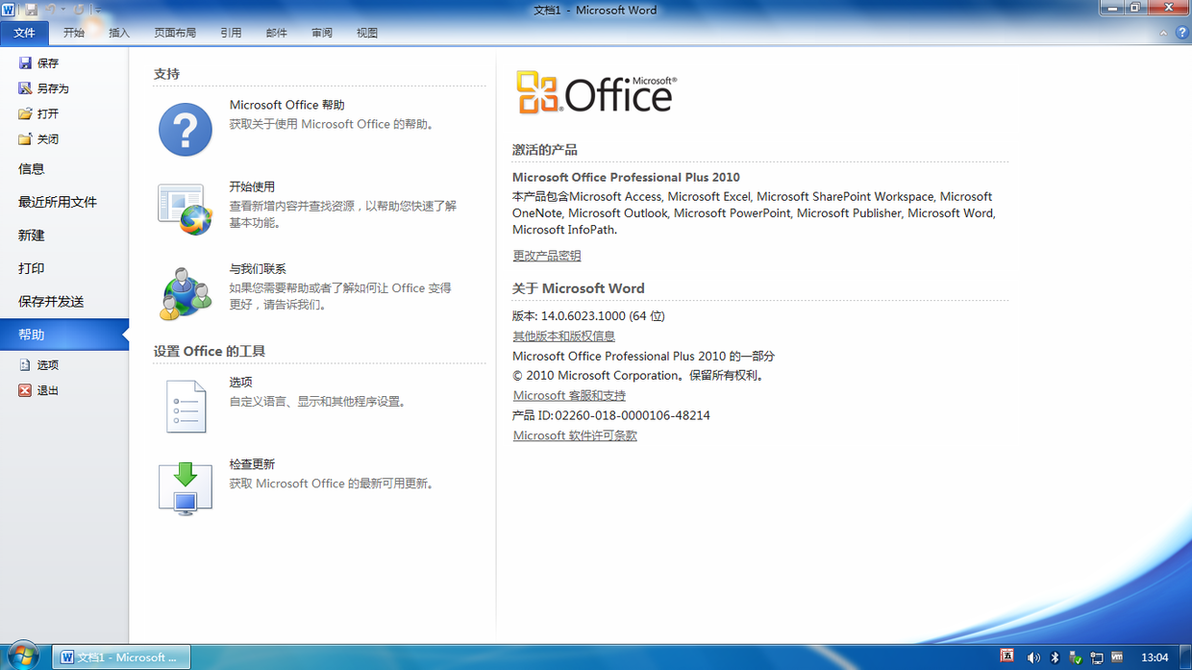The width and height of the screenshot is (1192, 670).
Task: Click the 开始使用 globe icon
Action: coord(185,209)
